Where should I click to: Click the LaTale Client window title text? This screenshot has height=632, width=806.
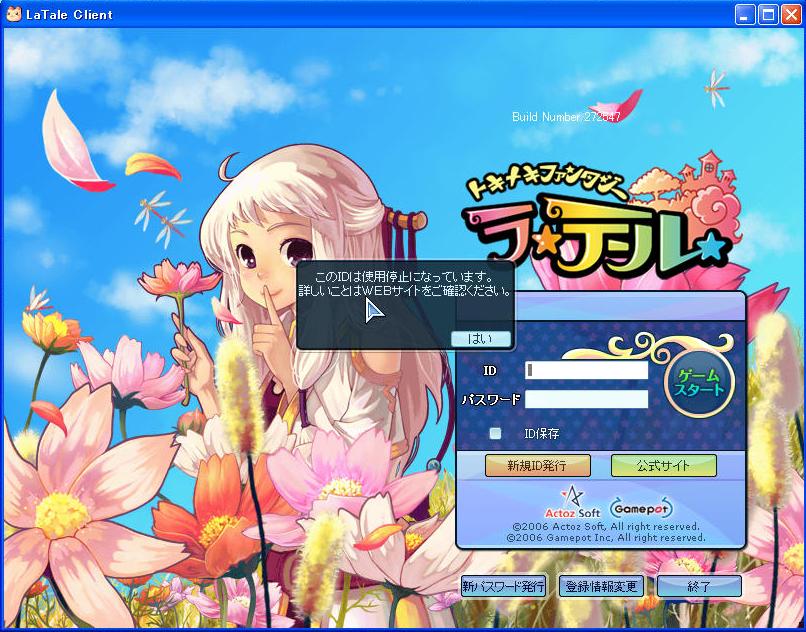[x=69, y=14]
